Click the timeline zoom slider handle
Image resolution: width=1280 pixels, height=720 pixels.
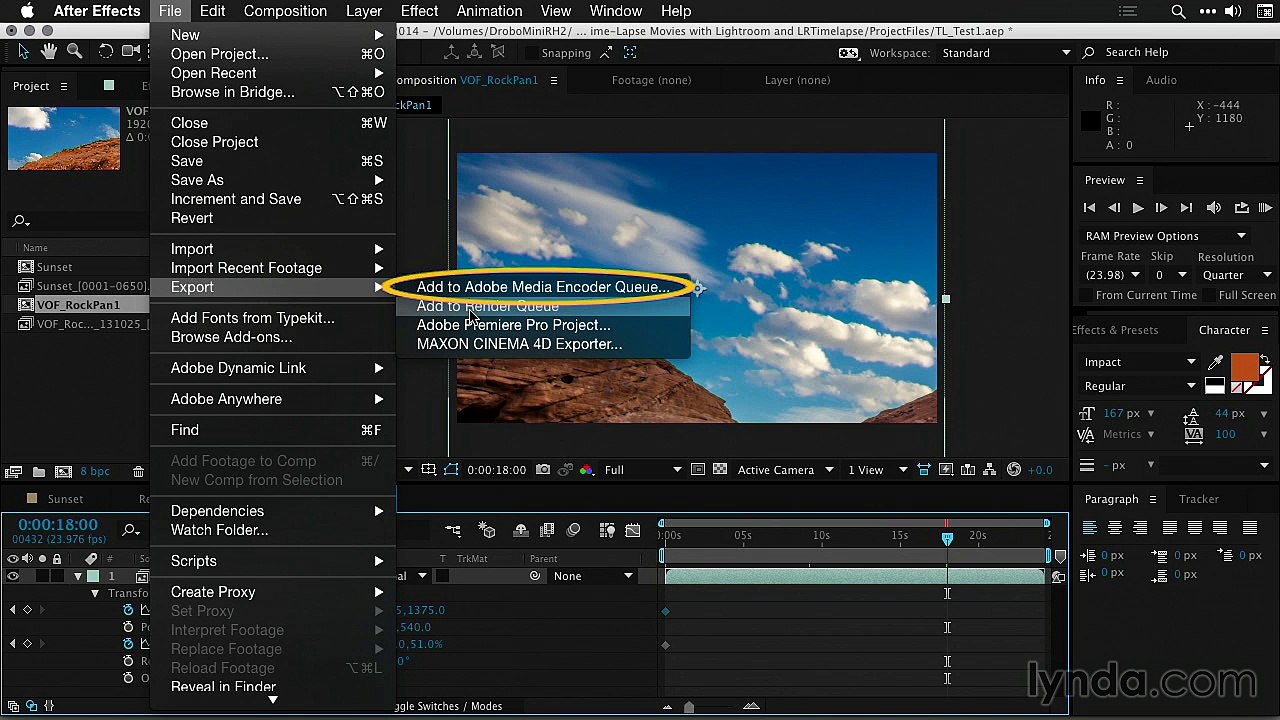tap(688, 707)
